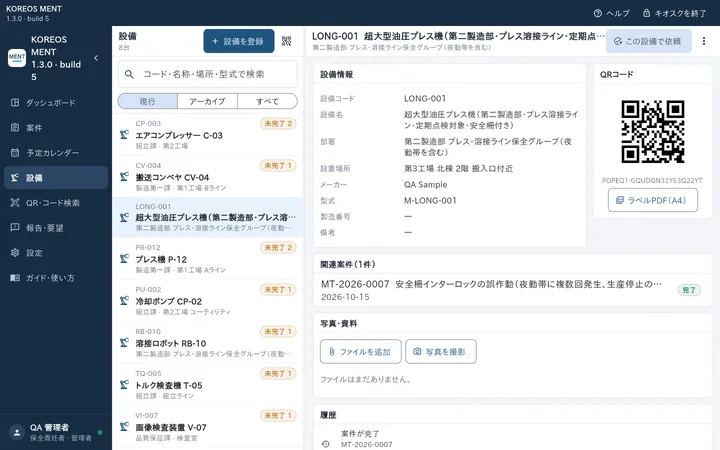Click the 設備を登録 button
Viewport: 720px width, 450px height.
point(239,41)
